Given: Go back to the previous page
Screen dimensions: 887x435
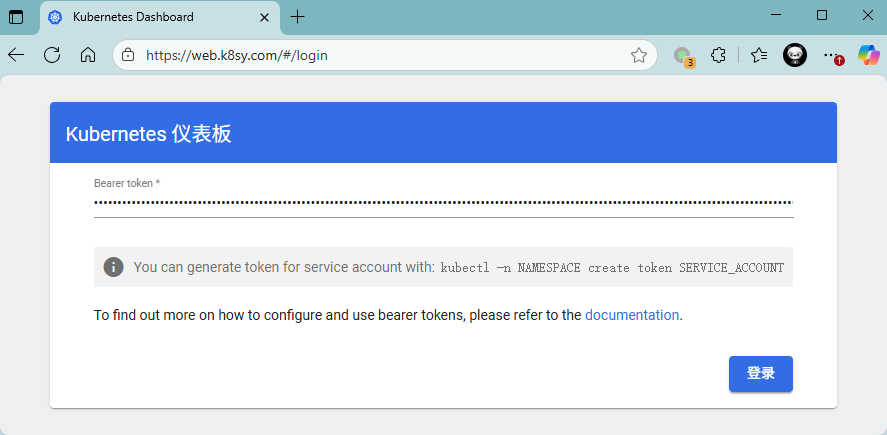Looking at the screenshot, I should click(17, 56).
